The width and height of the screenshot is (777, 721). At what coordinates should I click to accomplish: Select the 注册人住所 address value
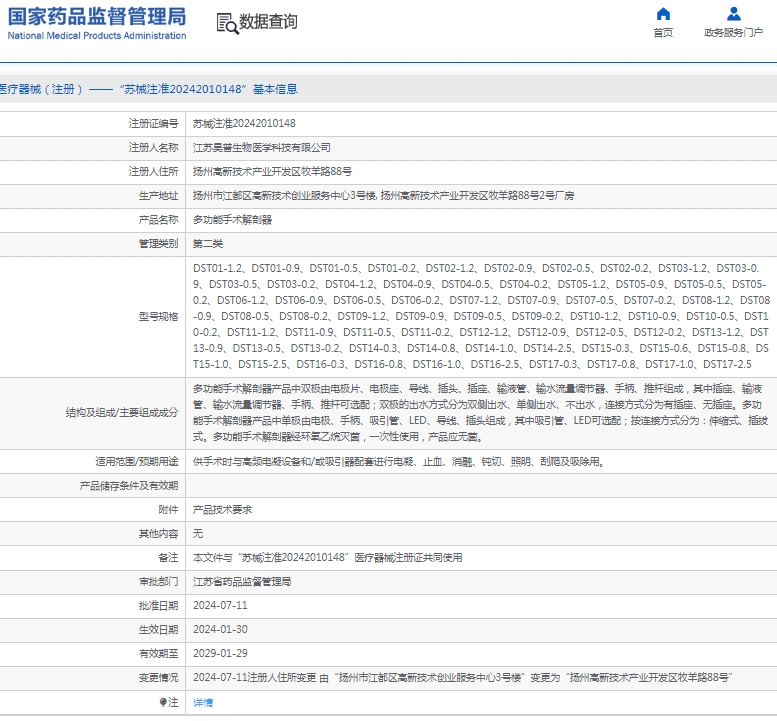point(272,171)
